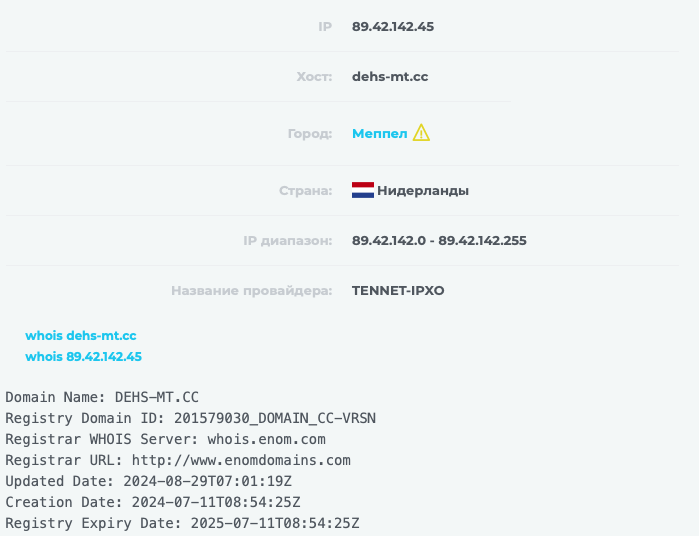Click the Страна field label
699x536 pixels.
[306, 190]
